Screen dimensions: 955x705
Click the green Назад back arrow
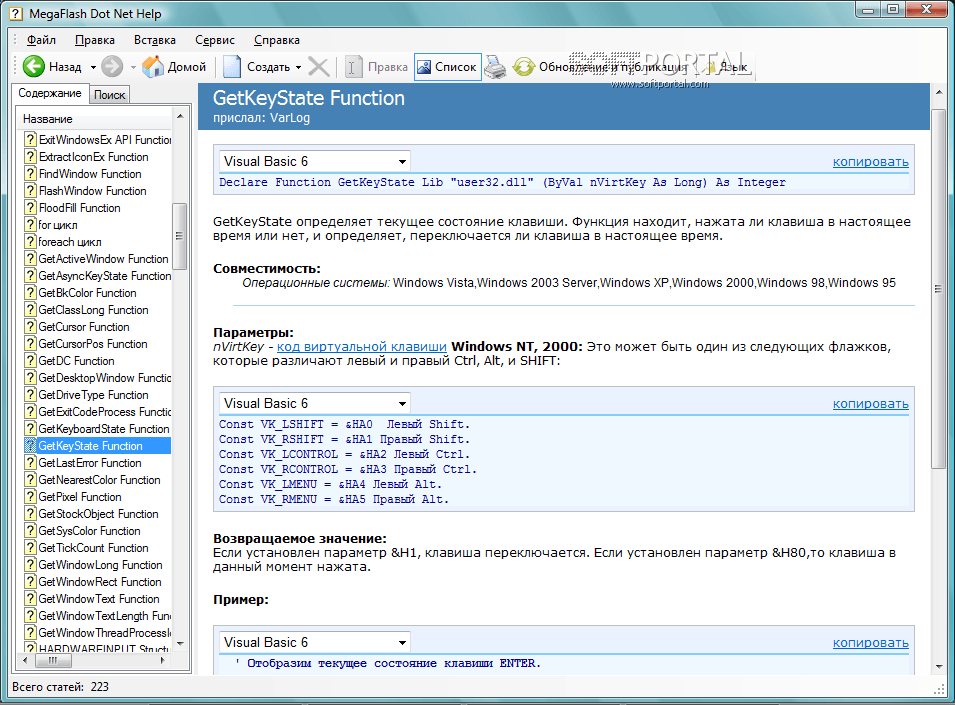pos(34,67)
